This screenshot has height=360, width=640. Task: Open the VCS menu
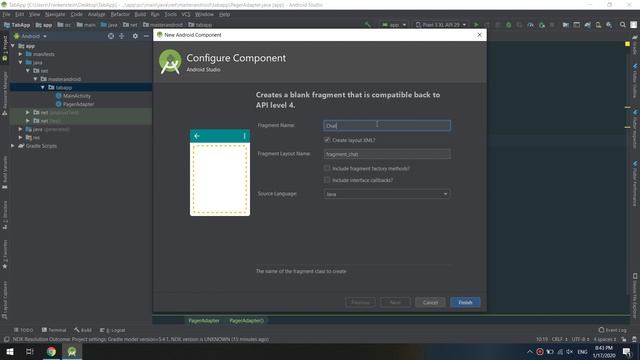click(x=186, y=14)
